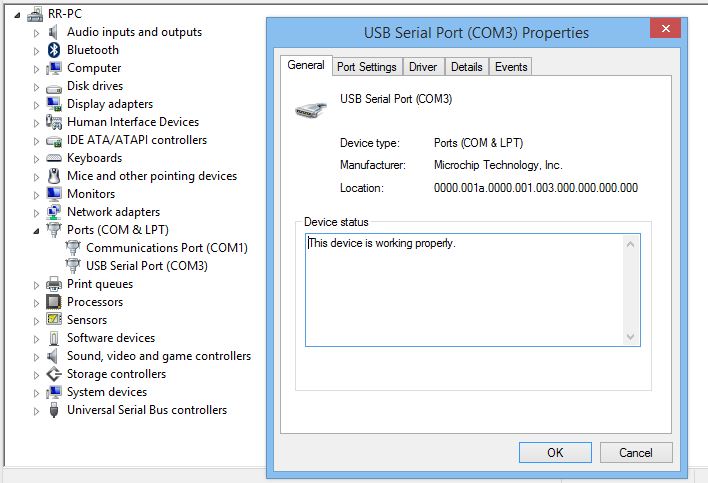
Task: Click the Processors category icon
Action: pyautogui.click(x=55, y=302)
